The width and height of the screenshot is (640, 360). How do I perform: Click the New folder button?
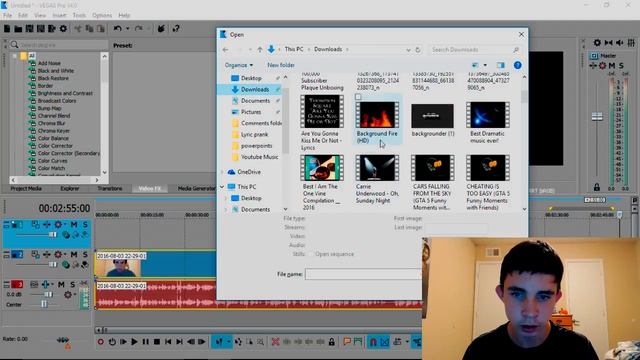(281, 65)
